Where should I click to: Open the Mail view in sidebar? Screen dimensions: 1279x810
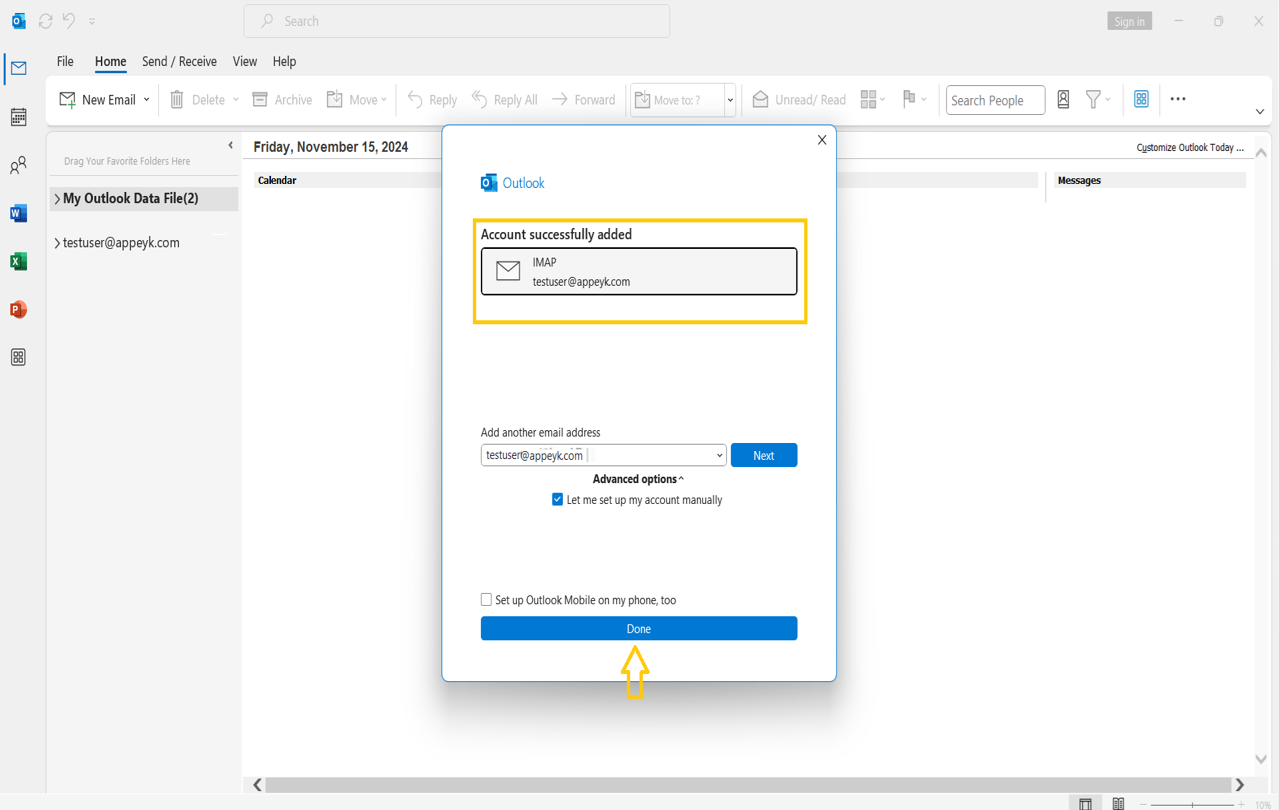[x=19, y=68]
